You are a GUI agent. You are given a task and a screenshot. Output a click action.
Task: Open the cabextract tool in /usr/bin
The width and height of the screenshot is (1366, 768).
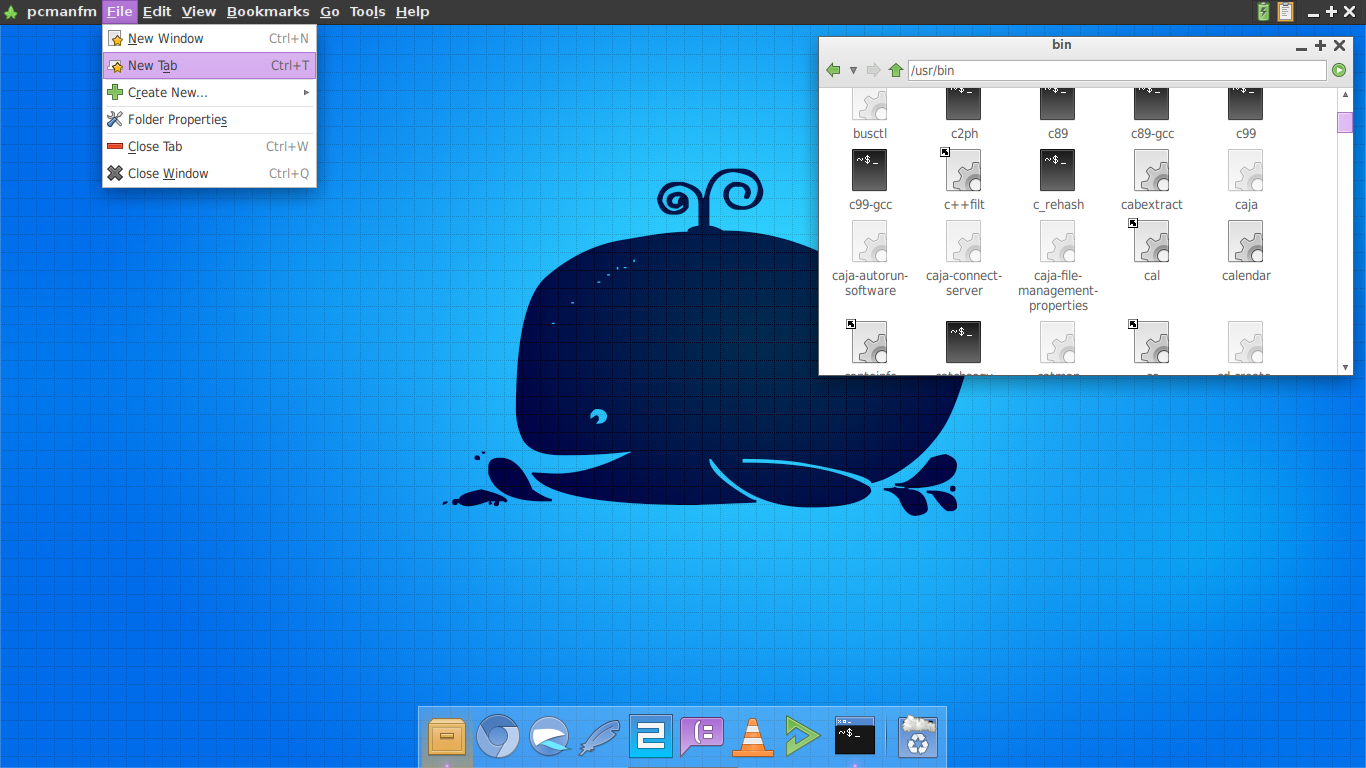(1151, 171)
